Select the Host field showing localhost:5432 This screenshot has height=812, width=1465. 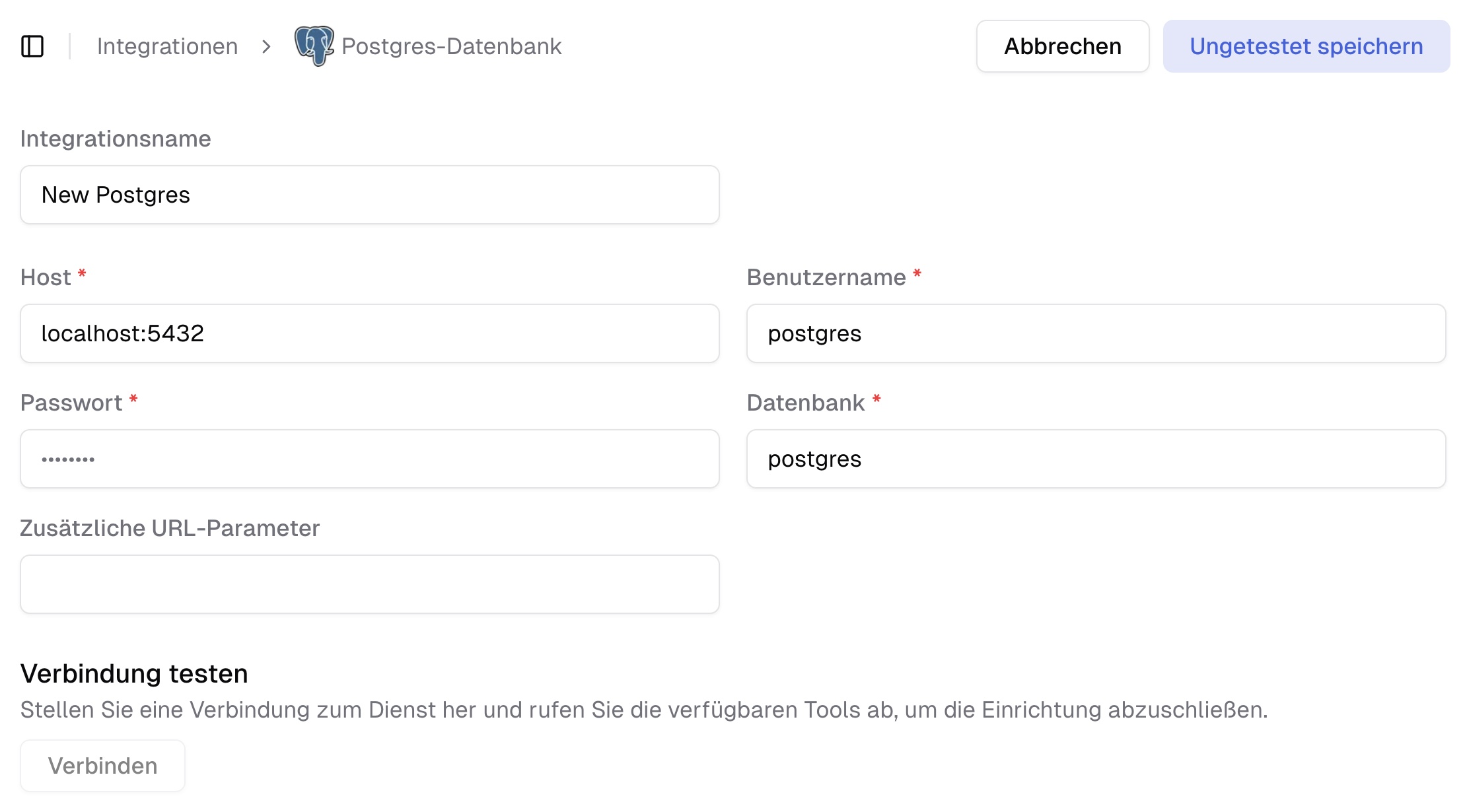coord(369,333)
